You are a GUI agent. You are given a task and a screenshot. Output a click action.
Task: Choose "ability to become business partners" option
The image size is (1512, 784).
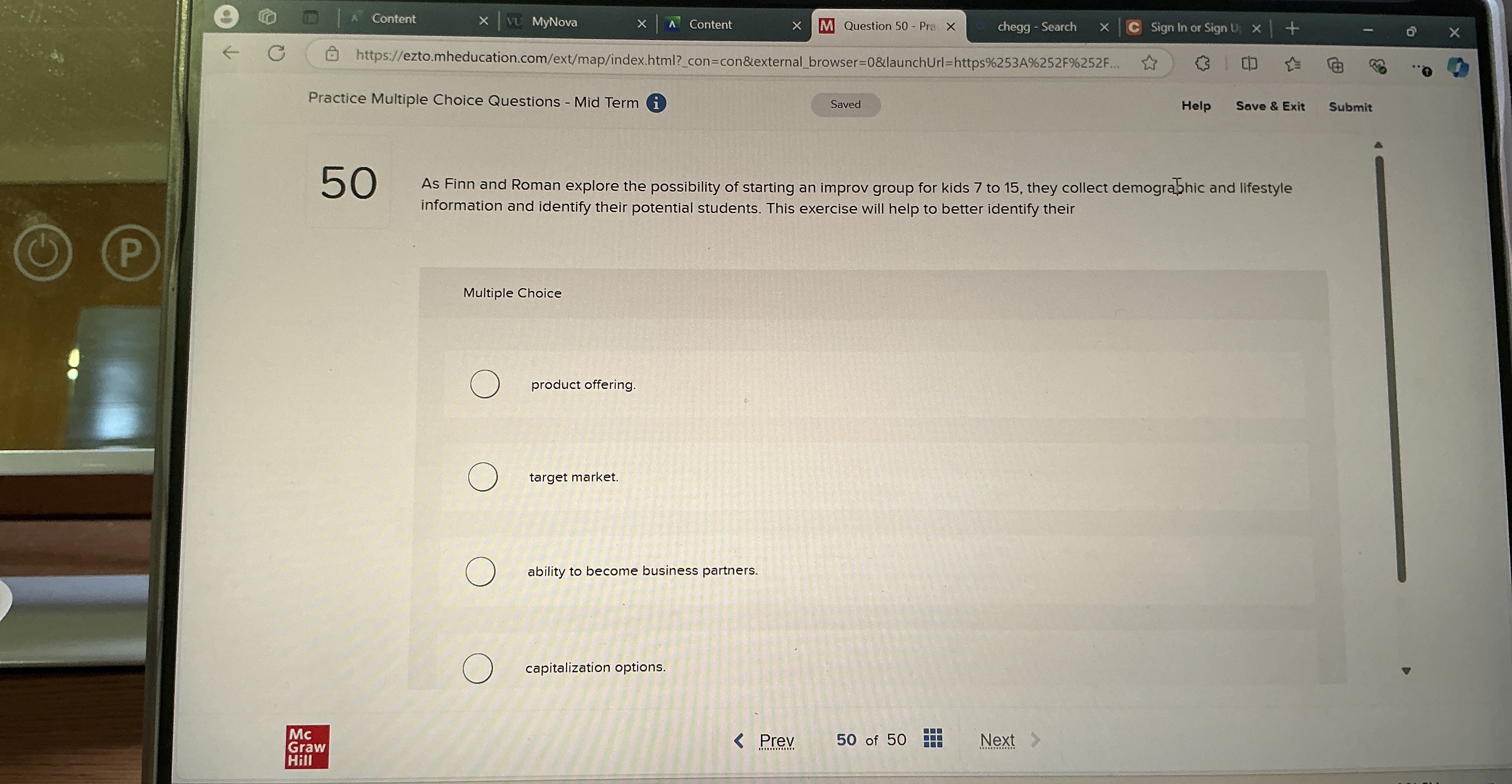[480, 571]
